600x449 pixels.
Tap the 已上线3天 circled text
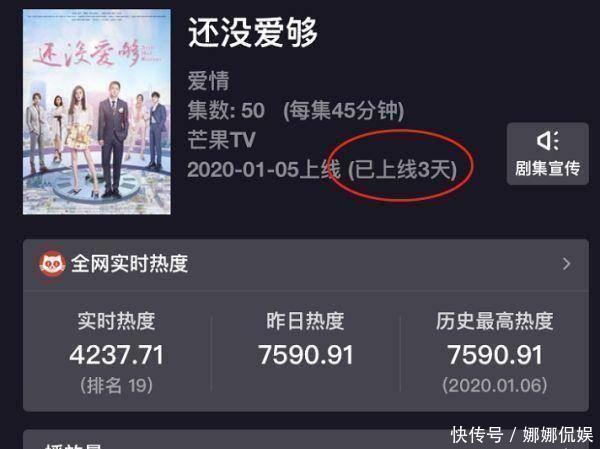403,170
